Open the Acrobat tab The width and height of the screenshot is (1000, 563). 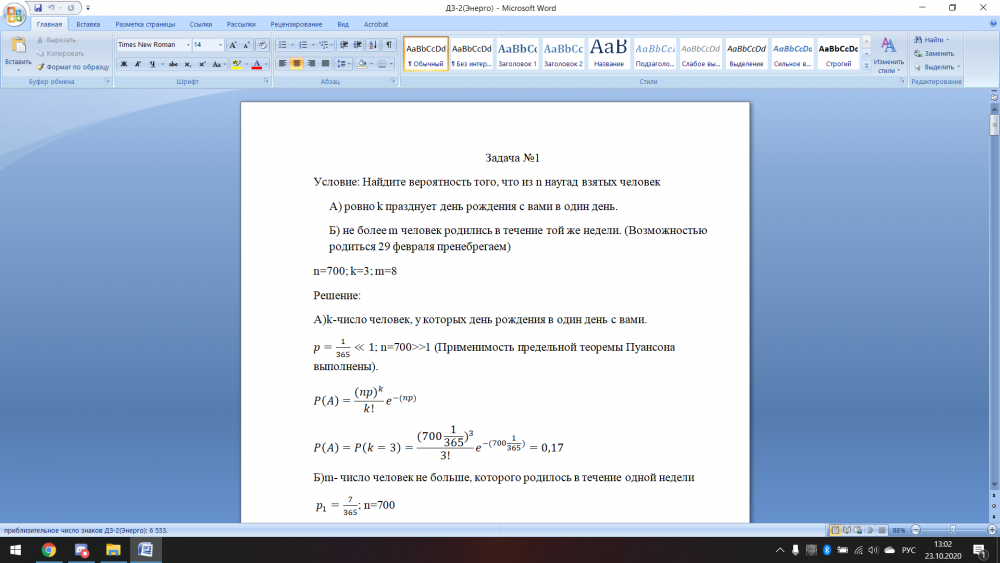pyautogui.click(x=376, y=24)
